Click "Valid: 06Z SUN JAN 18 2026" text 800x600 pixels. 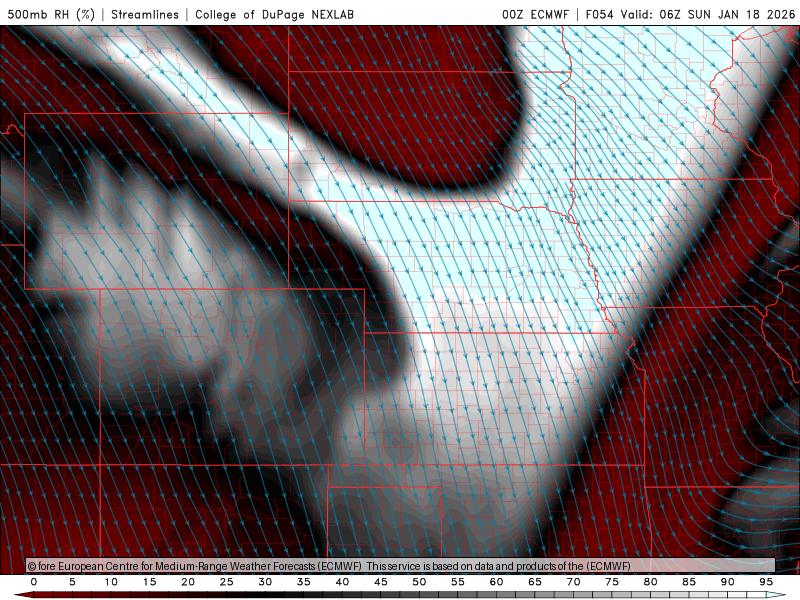point(708,14)
